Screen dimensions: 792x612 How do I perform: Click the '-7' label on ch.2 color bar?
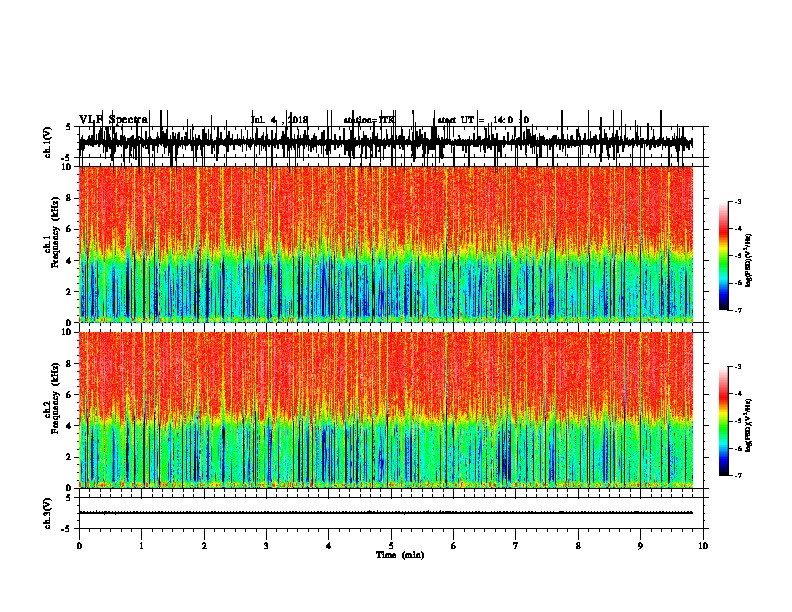[737, 475]
